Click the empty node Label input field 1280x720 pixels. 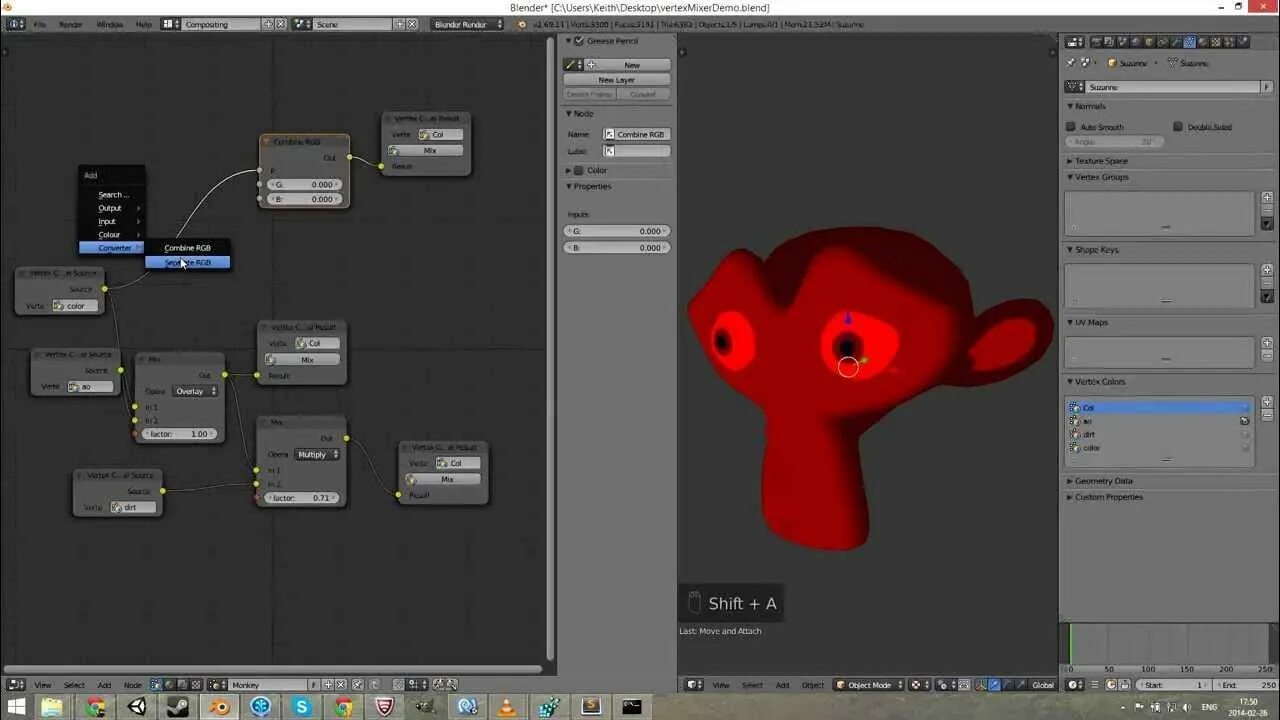(637, 151)
